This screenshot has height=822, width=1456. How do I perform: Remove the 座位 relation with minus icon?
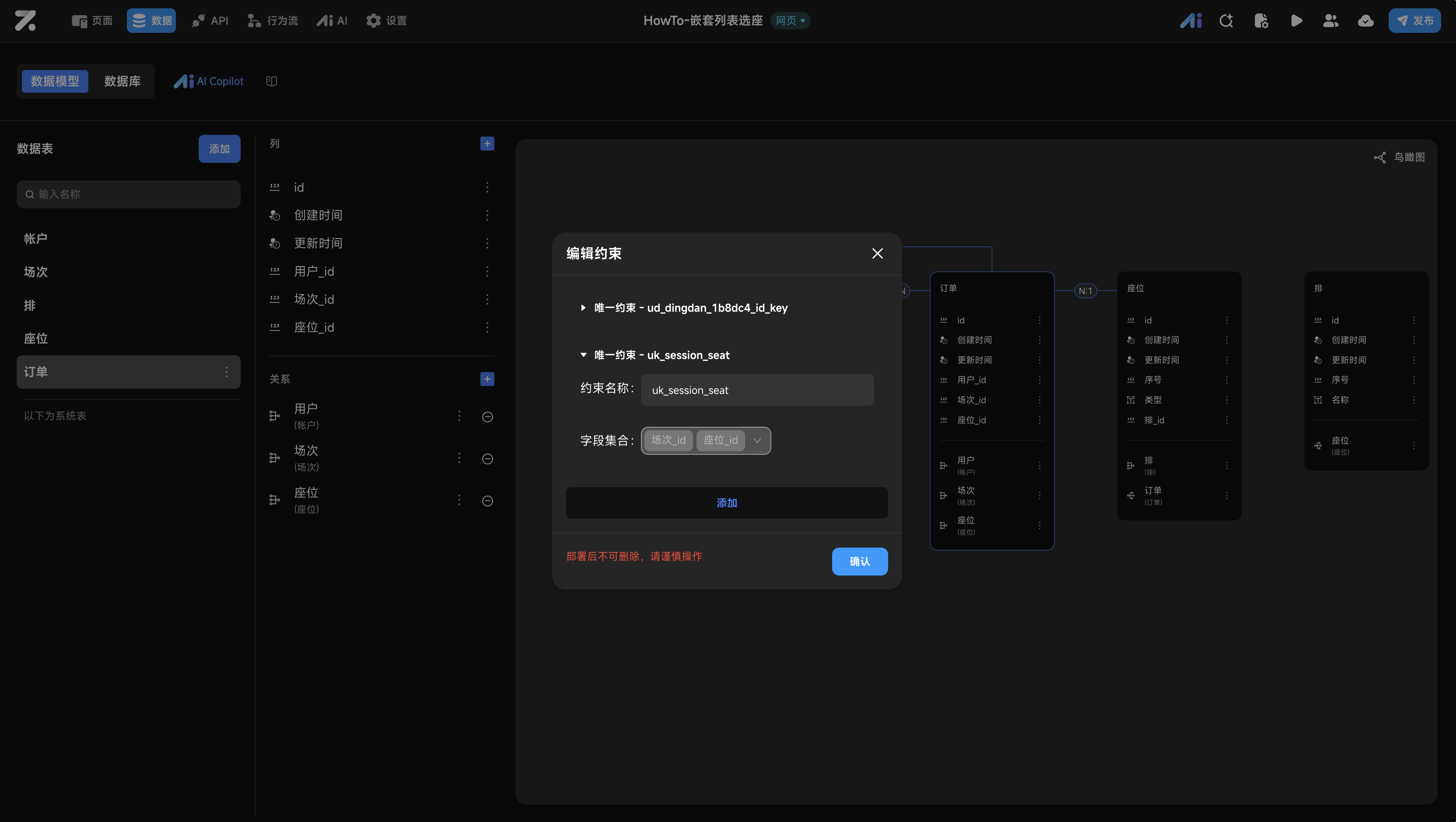487,501
